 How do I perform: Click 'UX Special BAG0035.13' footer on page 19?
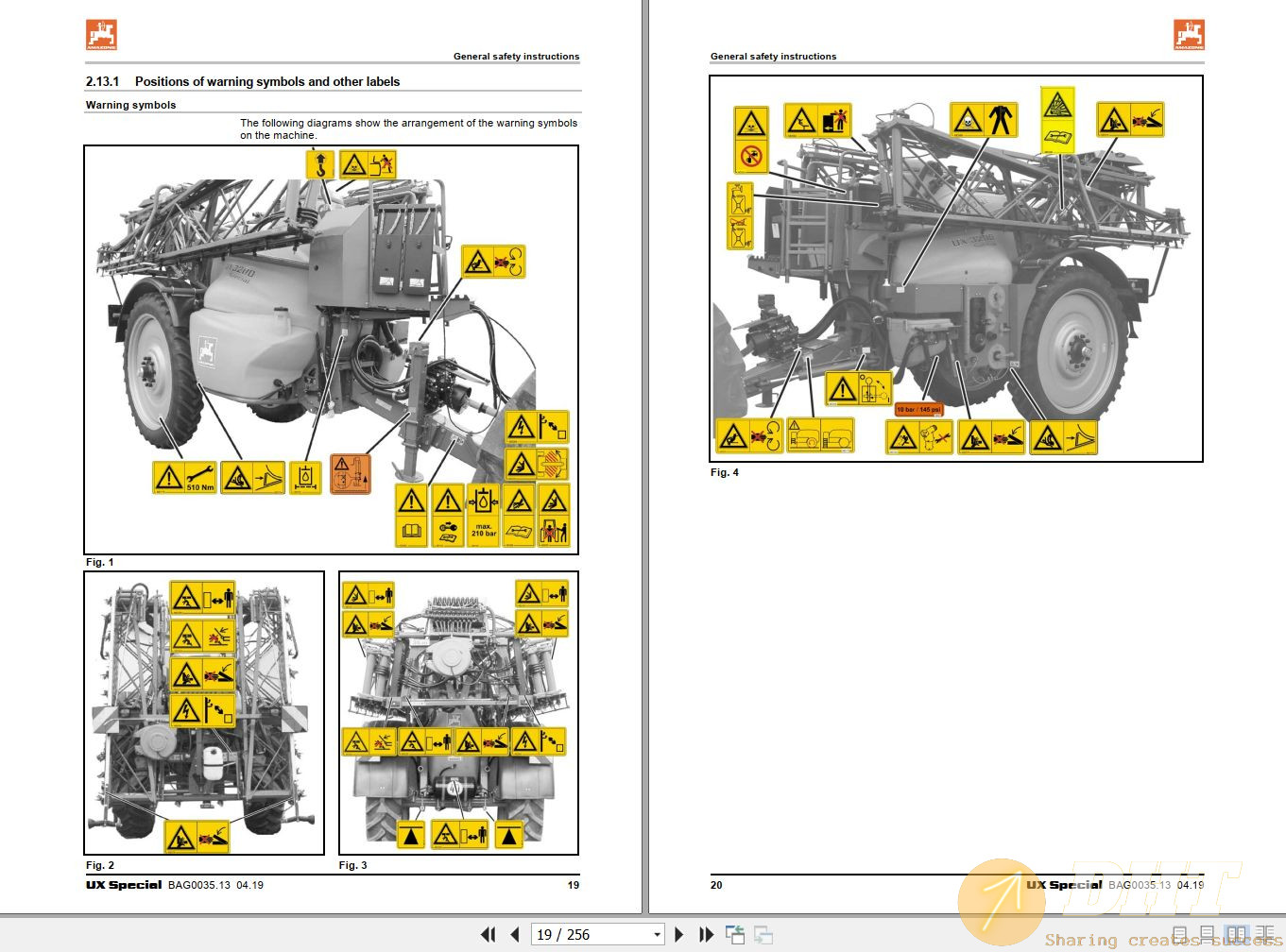(158, 885)
